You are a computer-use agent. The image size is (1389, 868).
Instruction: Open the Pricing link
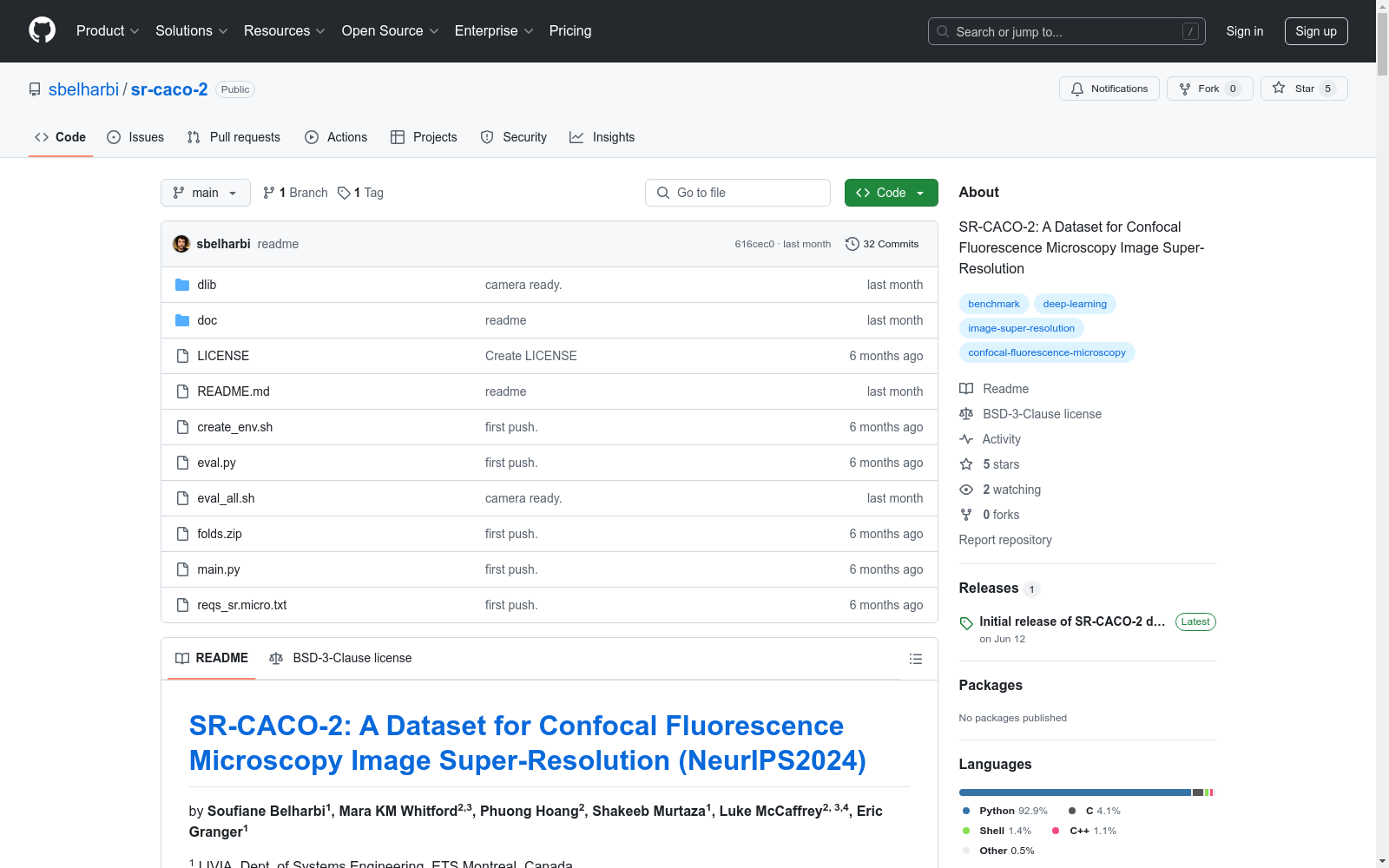(x=570, y=30)
